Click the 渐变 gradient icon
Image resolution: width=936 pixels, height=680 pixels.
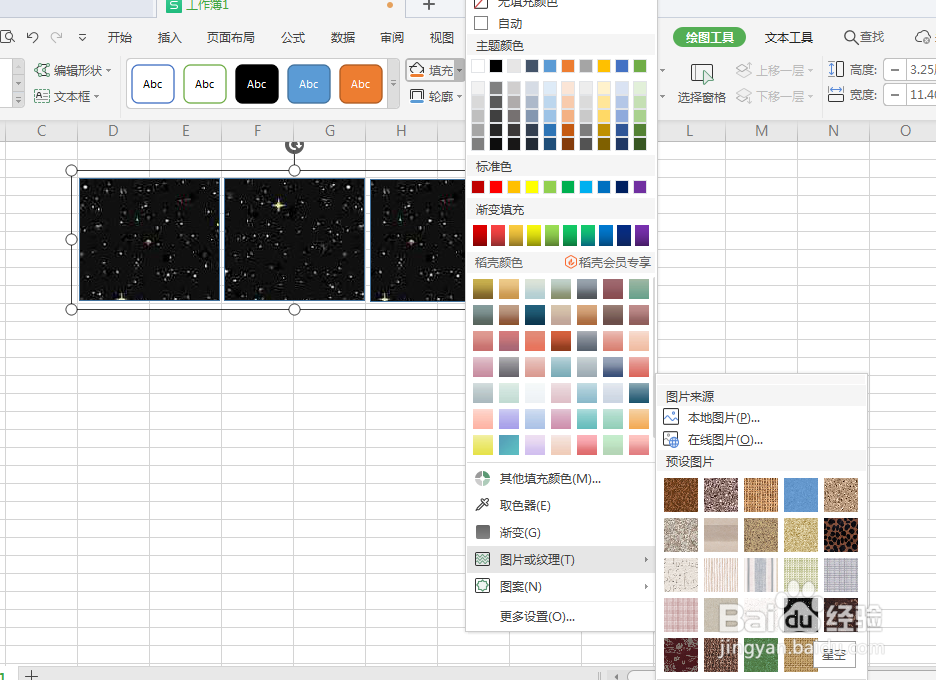click(x=482, y=532)
